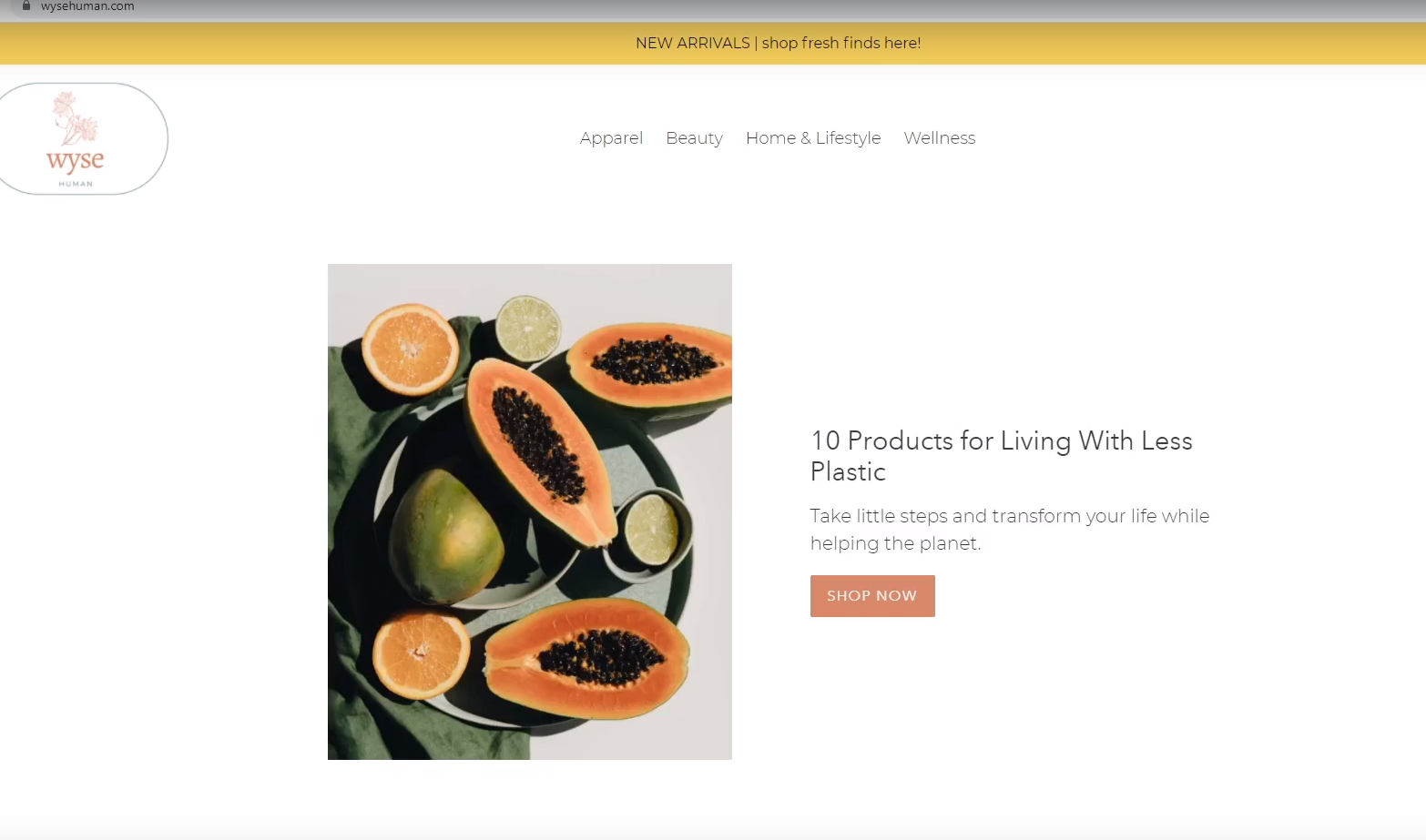Click the wysehuman.com address text
The image size is (1426, 840).
coord(87,6)
